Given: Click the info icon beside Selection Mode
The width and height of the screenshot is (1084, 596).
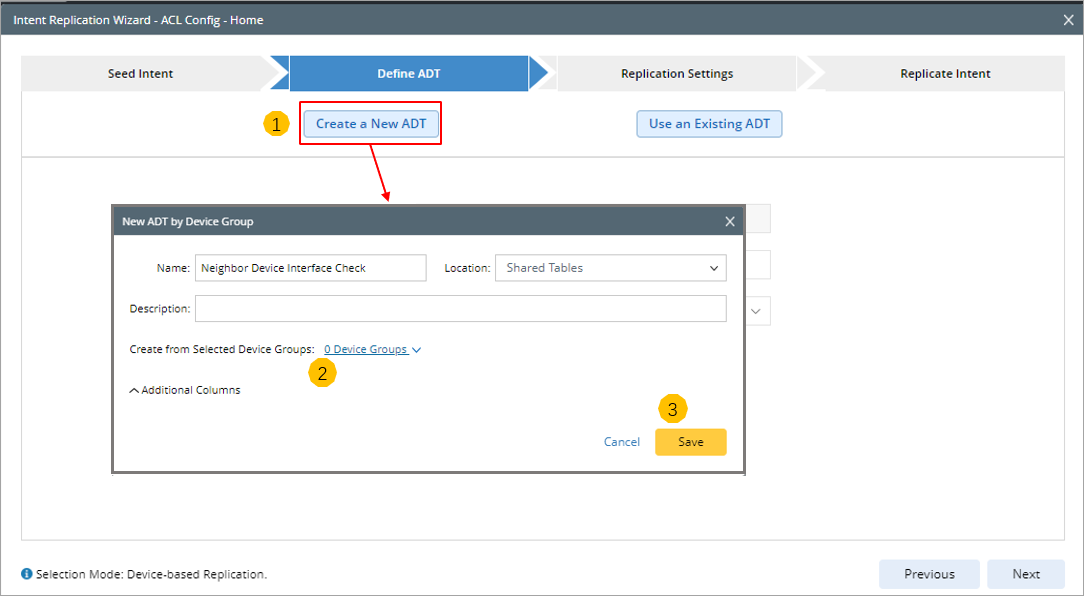Looking at the screenshot, I should click(x=27, y=574).
